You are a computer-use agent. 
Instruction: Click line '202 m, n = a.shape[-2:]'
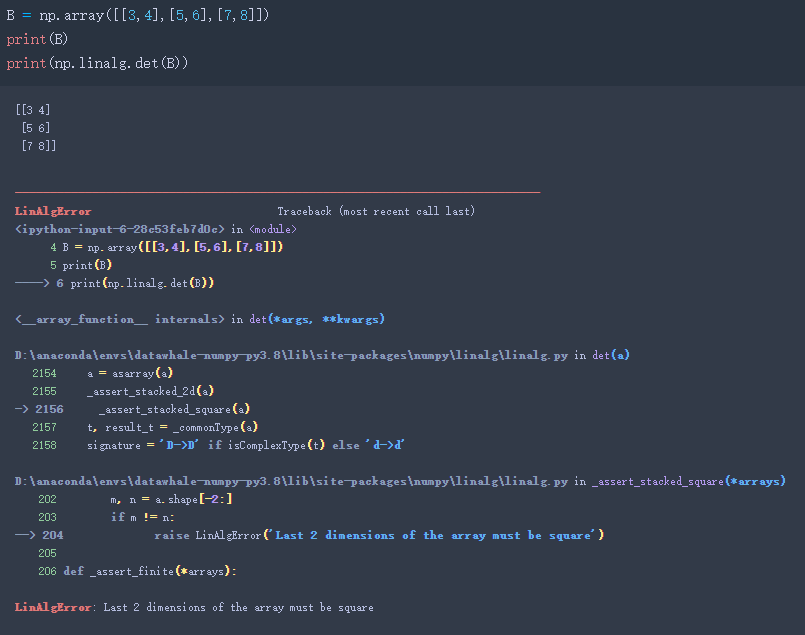(136, 499)
